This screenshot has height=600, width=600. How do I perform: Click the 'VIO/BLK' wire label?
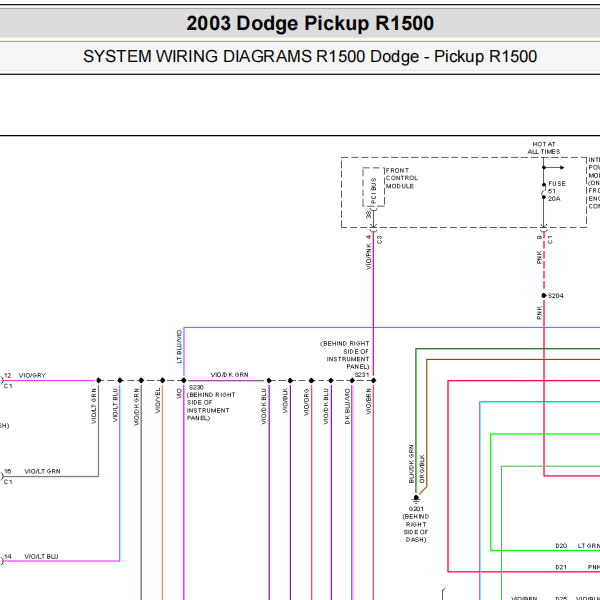(285, 401)
